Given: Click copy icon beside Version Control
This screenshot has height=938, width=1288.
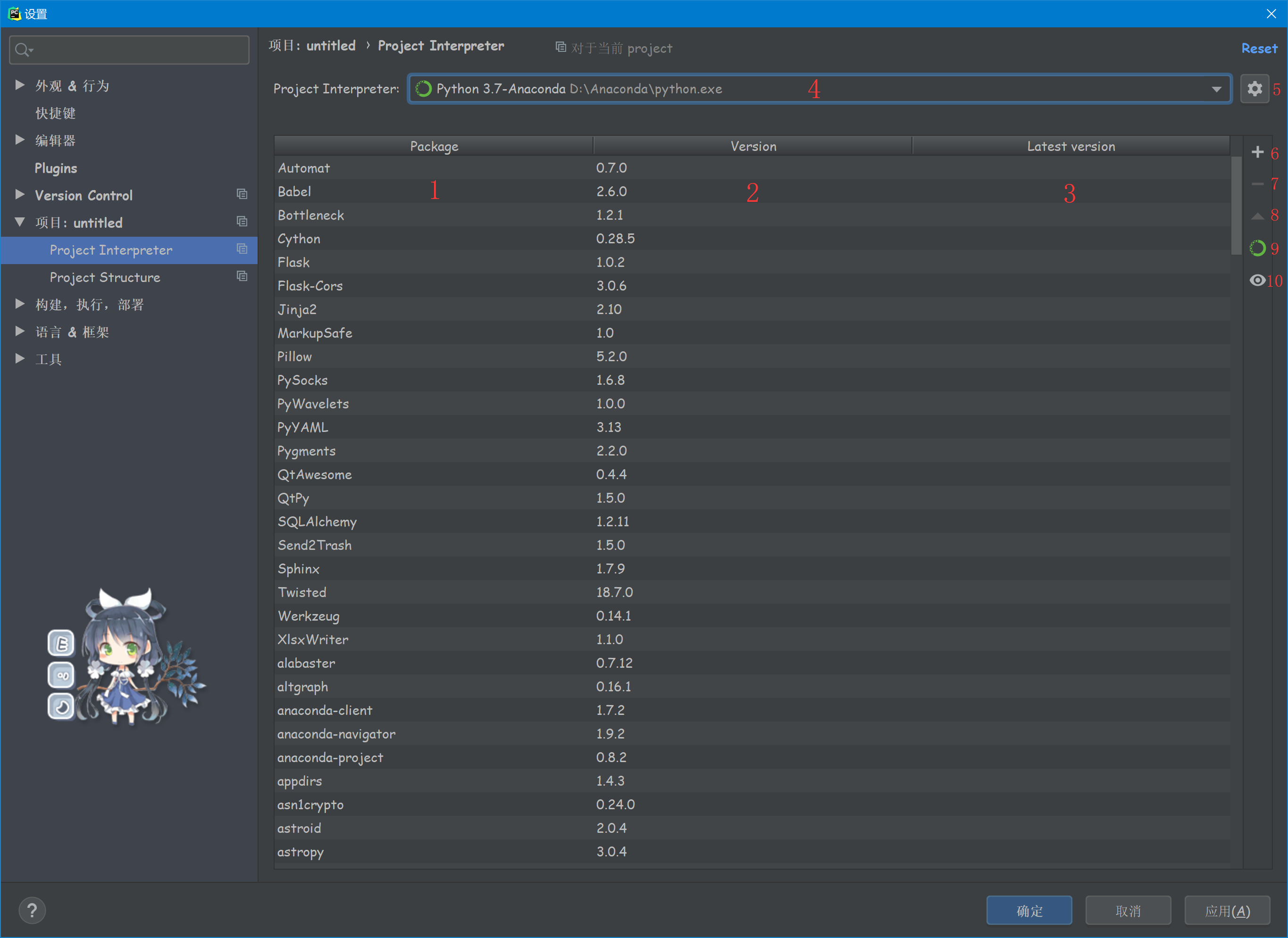Looking at the screenshot, I should [x=243, y=194].
